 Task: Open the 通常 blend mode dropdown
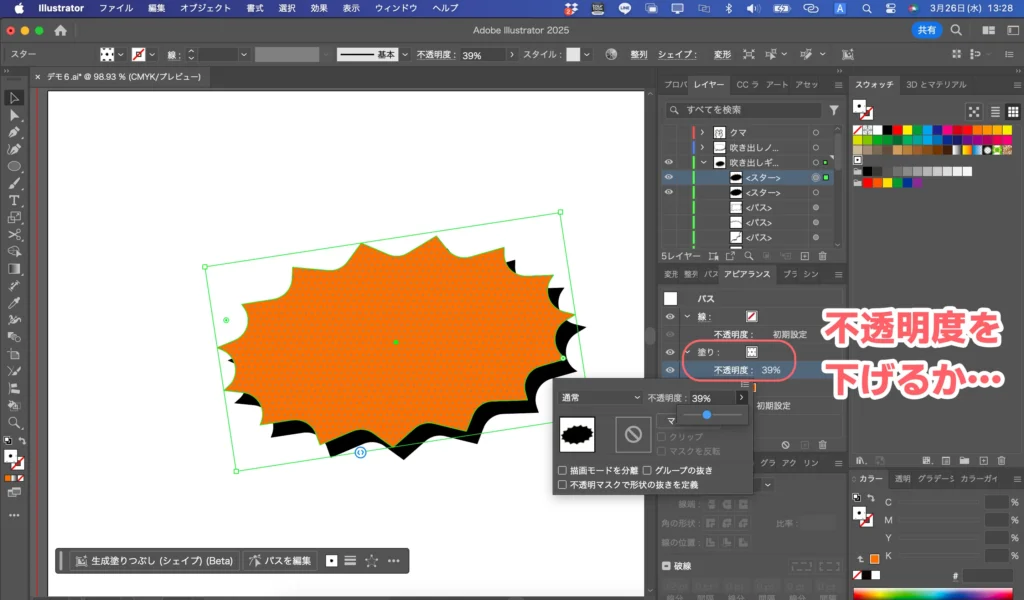(x=600, y=398)
